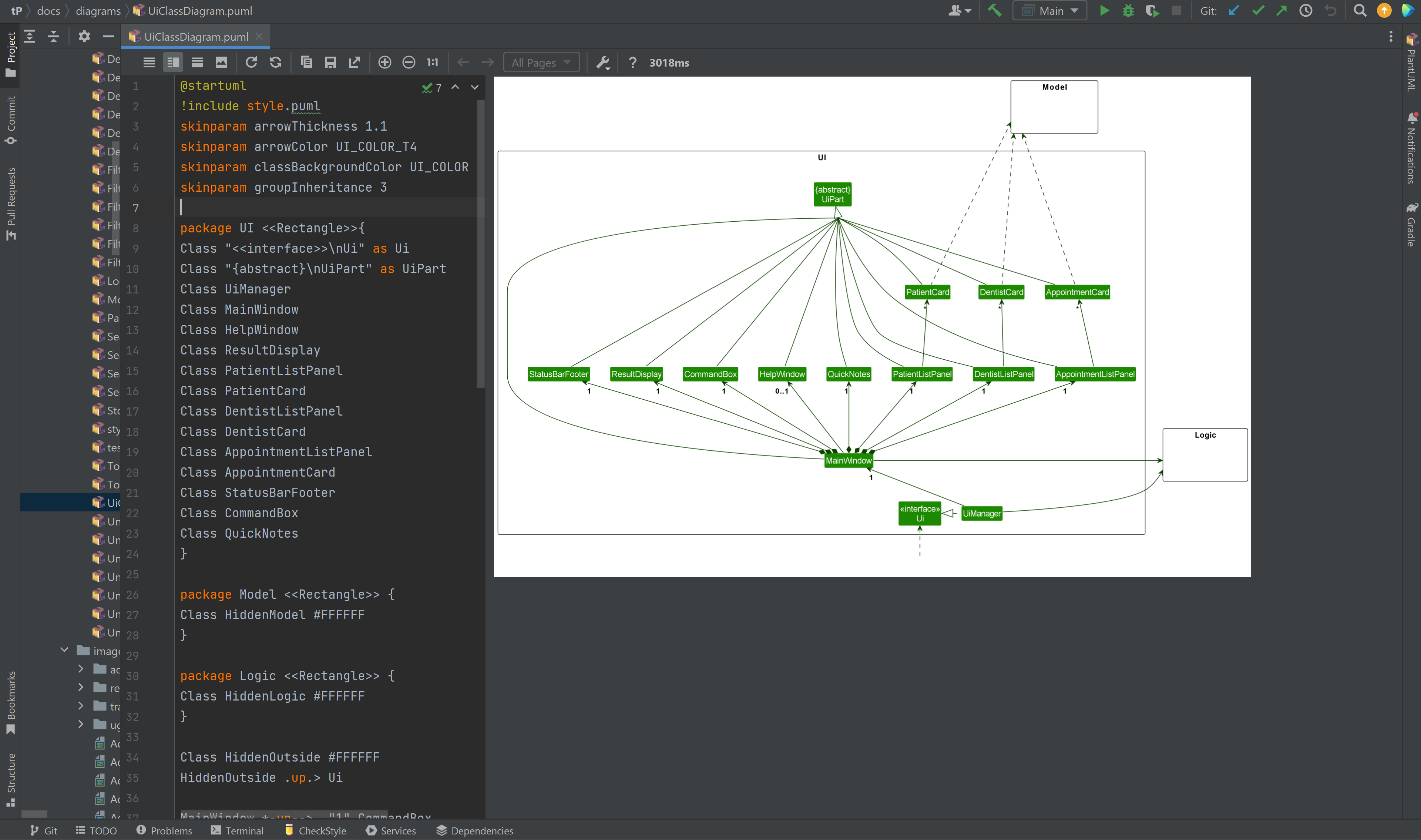The width and height of the screenshot is (1421, 840).
Task: Open the All Pages dropdown
Action: 541,63
